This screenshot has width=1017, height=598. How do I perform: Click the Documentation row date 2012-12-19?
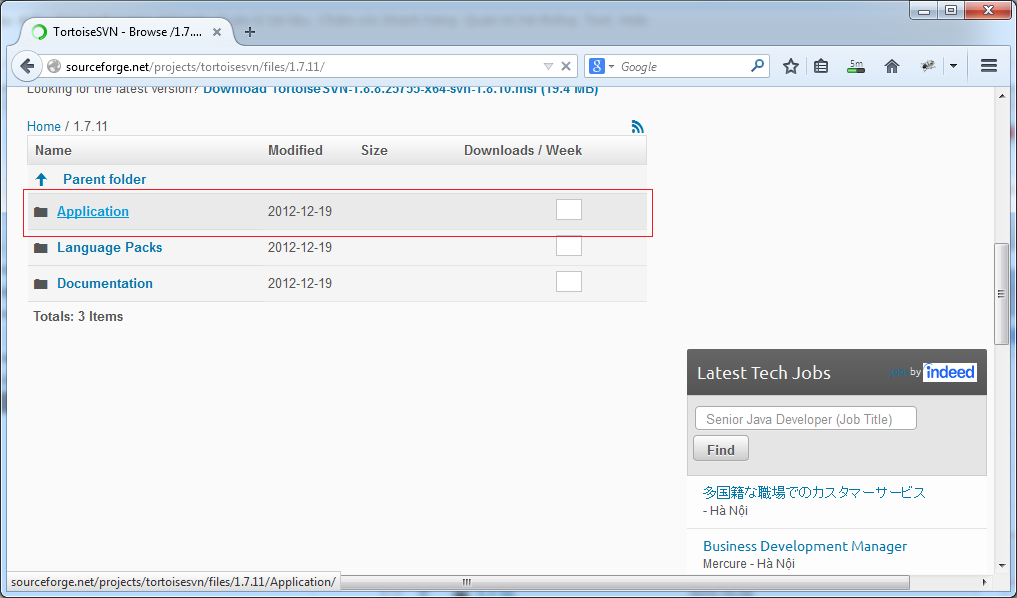coord(300,283)
